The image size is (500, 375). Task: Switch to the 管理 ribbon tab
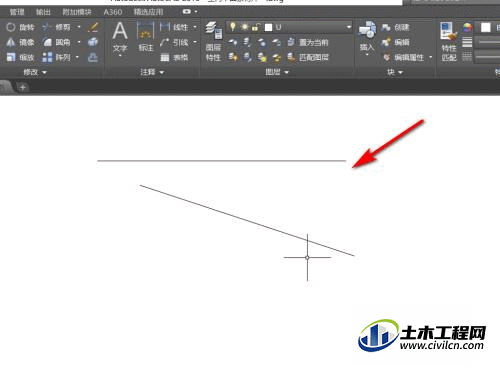17,12
